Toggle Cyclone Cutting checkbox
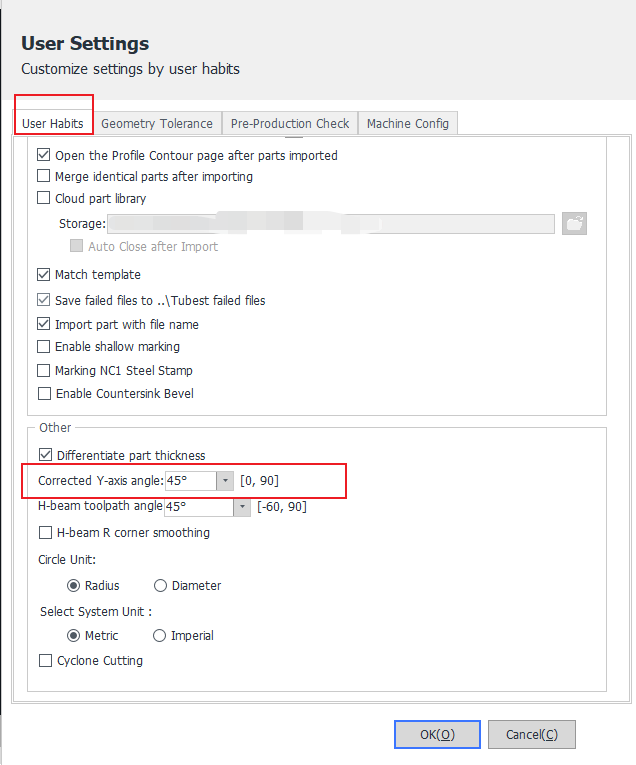636x765 pixels. click(45, 661)
